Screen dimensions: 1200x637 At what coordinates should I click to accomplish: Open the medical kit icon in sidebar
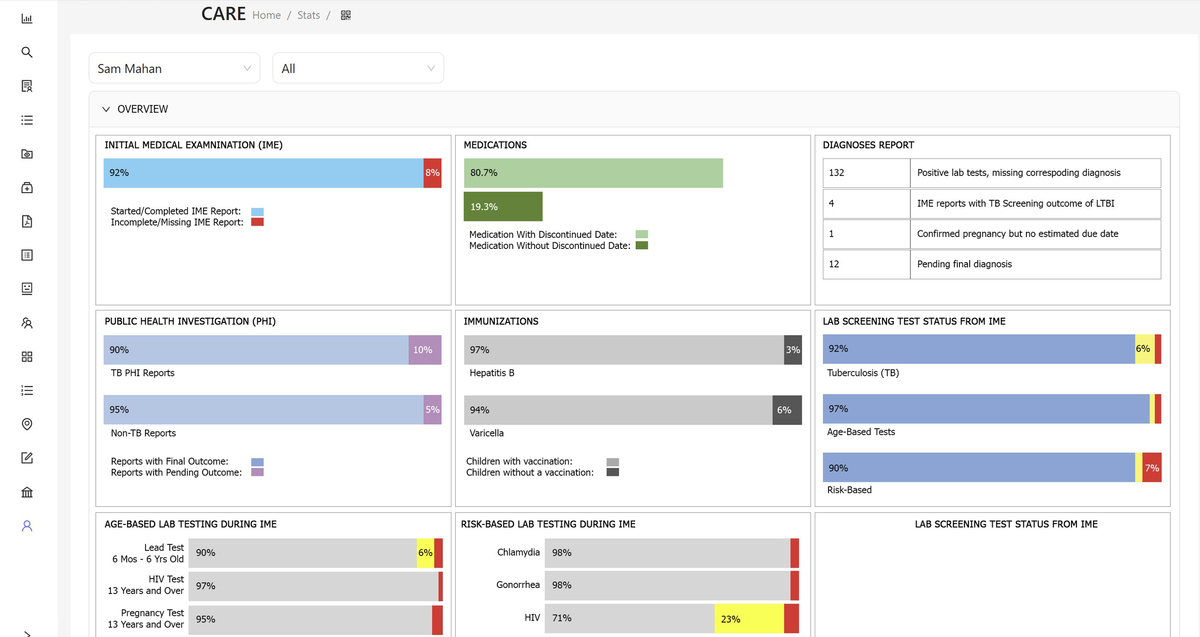pos(27,187)
